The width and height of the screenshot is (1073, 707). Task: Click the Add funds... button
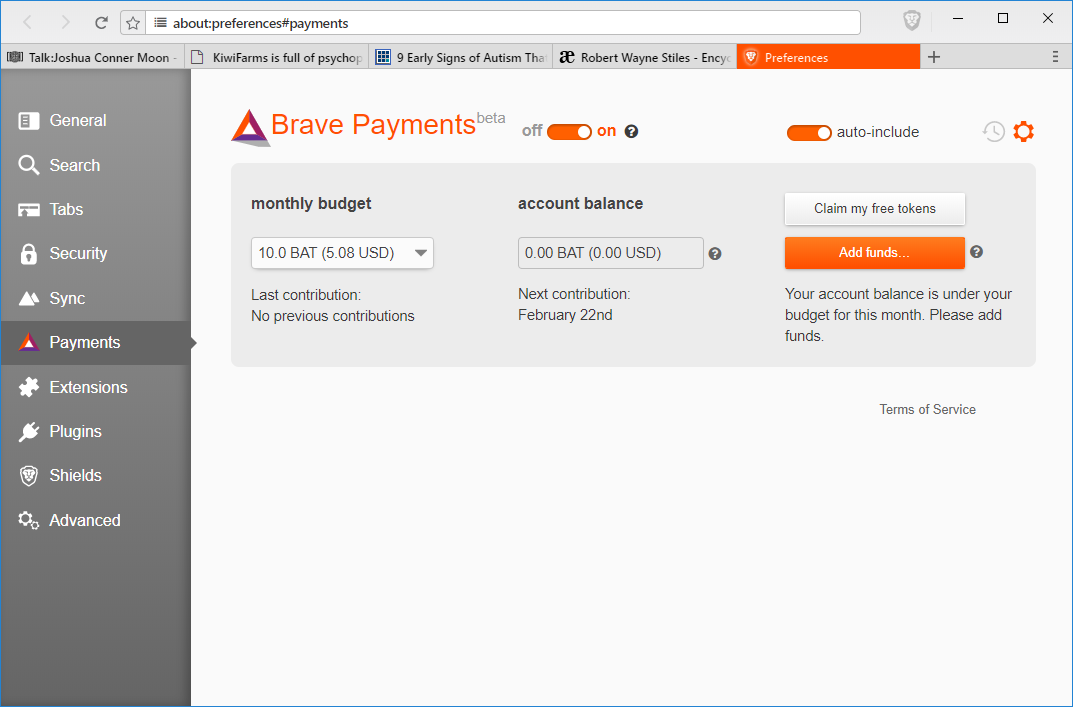click(875, 253)
